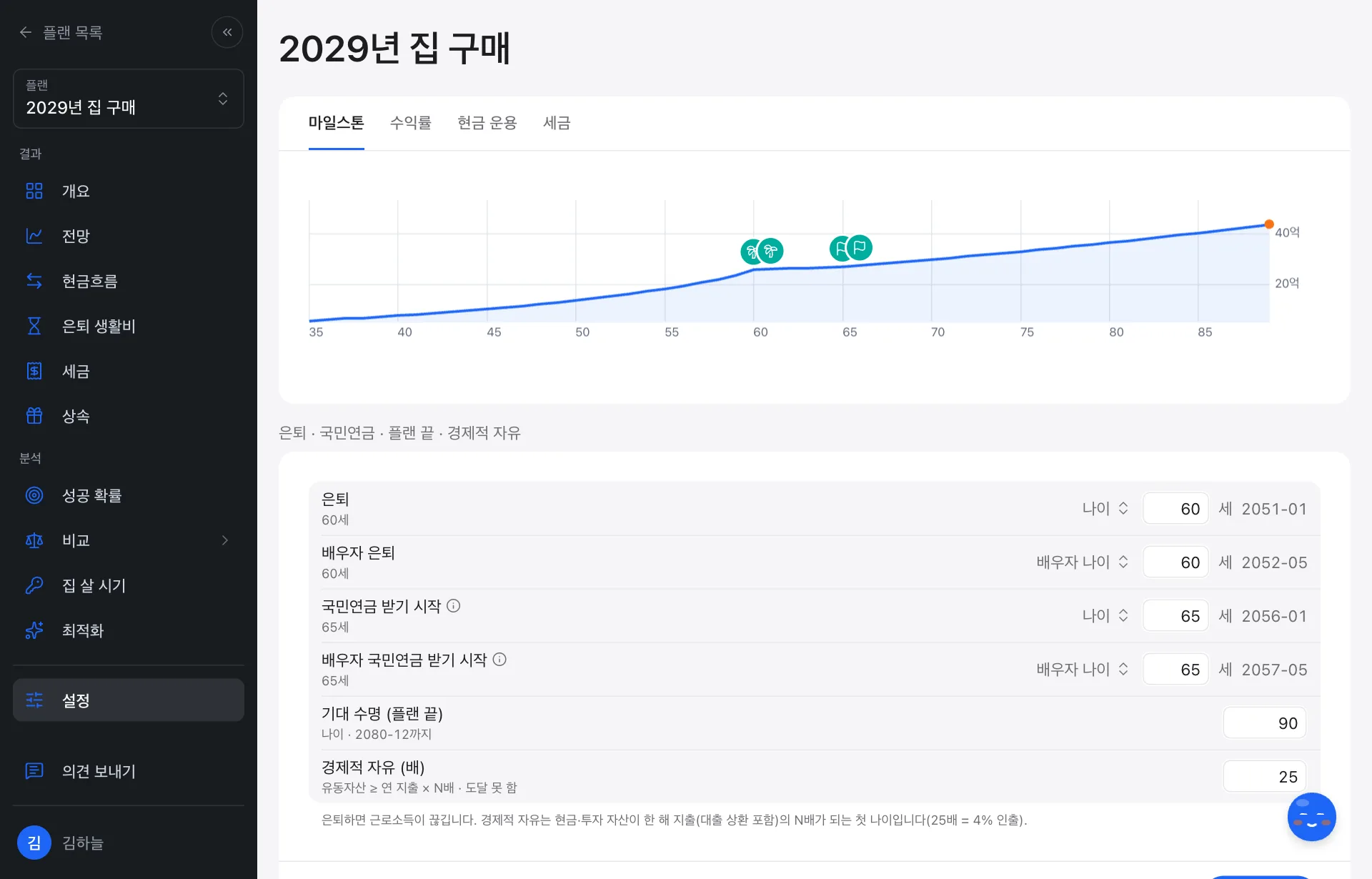Open the 나이 mode selector for 은퇴
The image size is (1372, 879).
[1105, 509]
